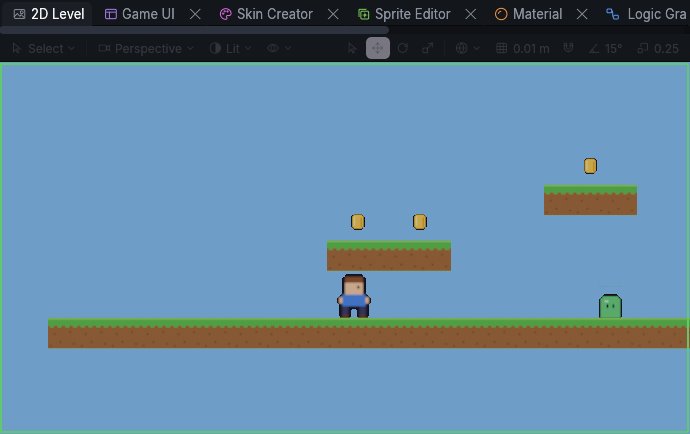Select the pointer cursor tool

352,48
